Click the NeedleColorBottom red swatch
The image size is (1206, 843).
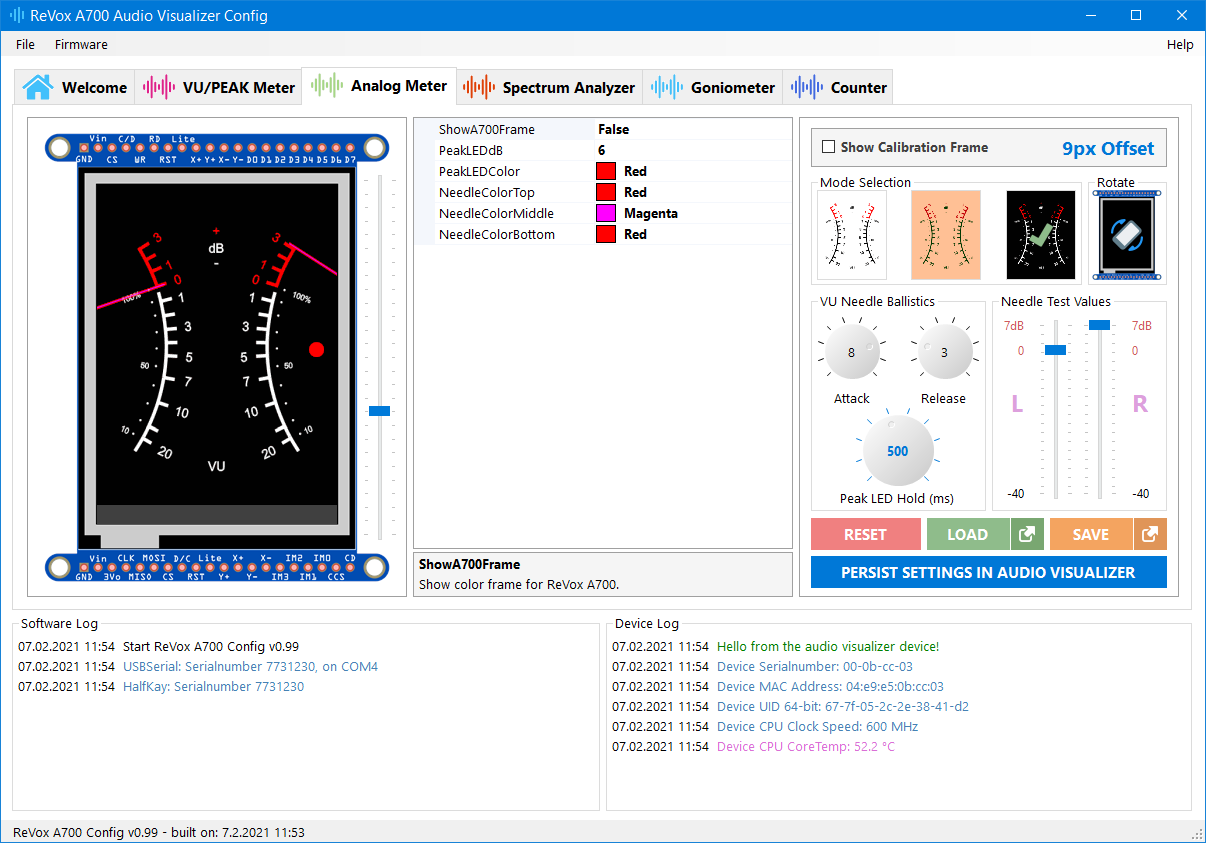(605, 234)
